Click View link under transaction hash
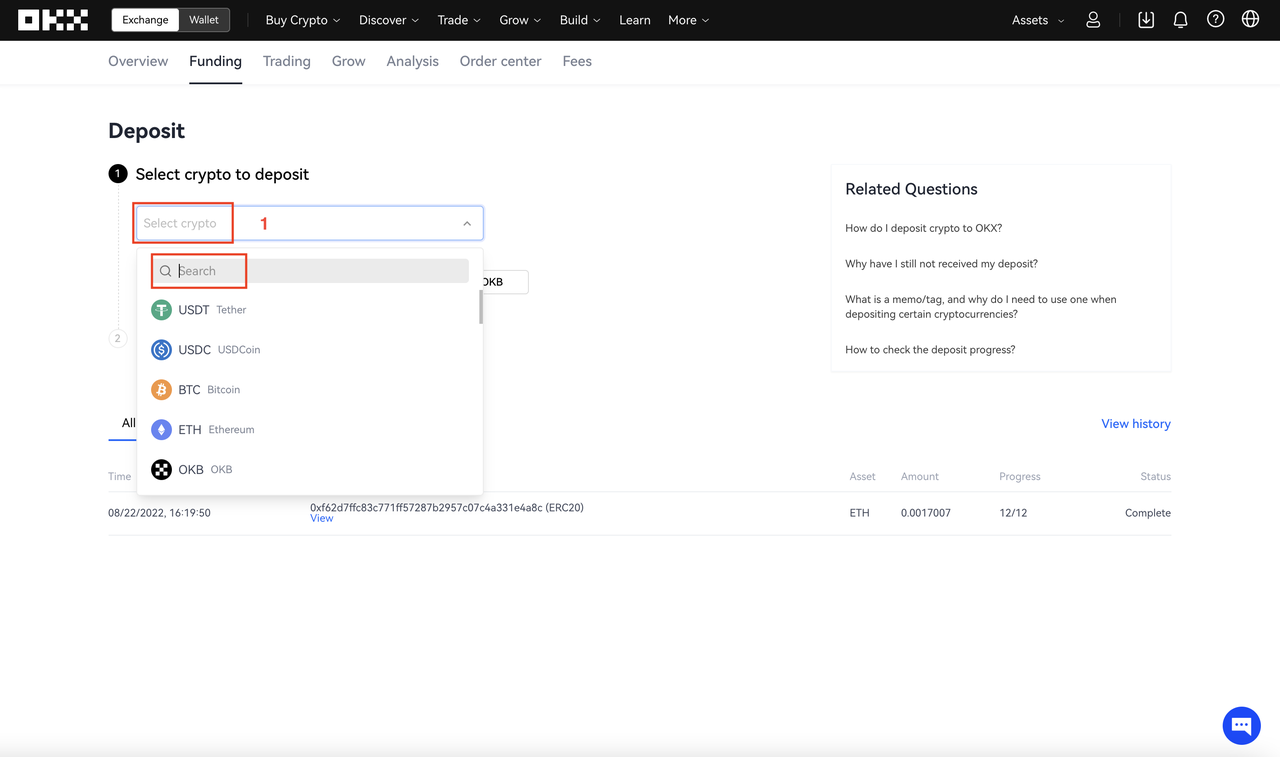Screen dimensions: 1280x757 322,519
